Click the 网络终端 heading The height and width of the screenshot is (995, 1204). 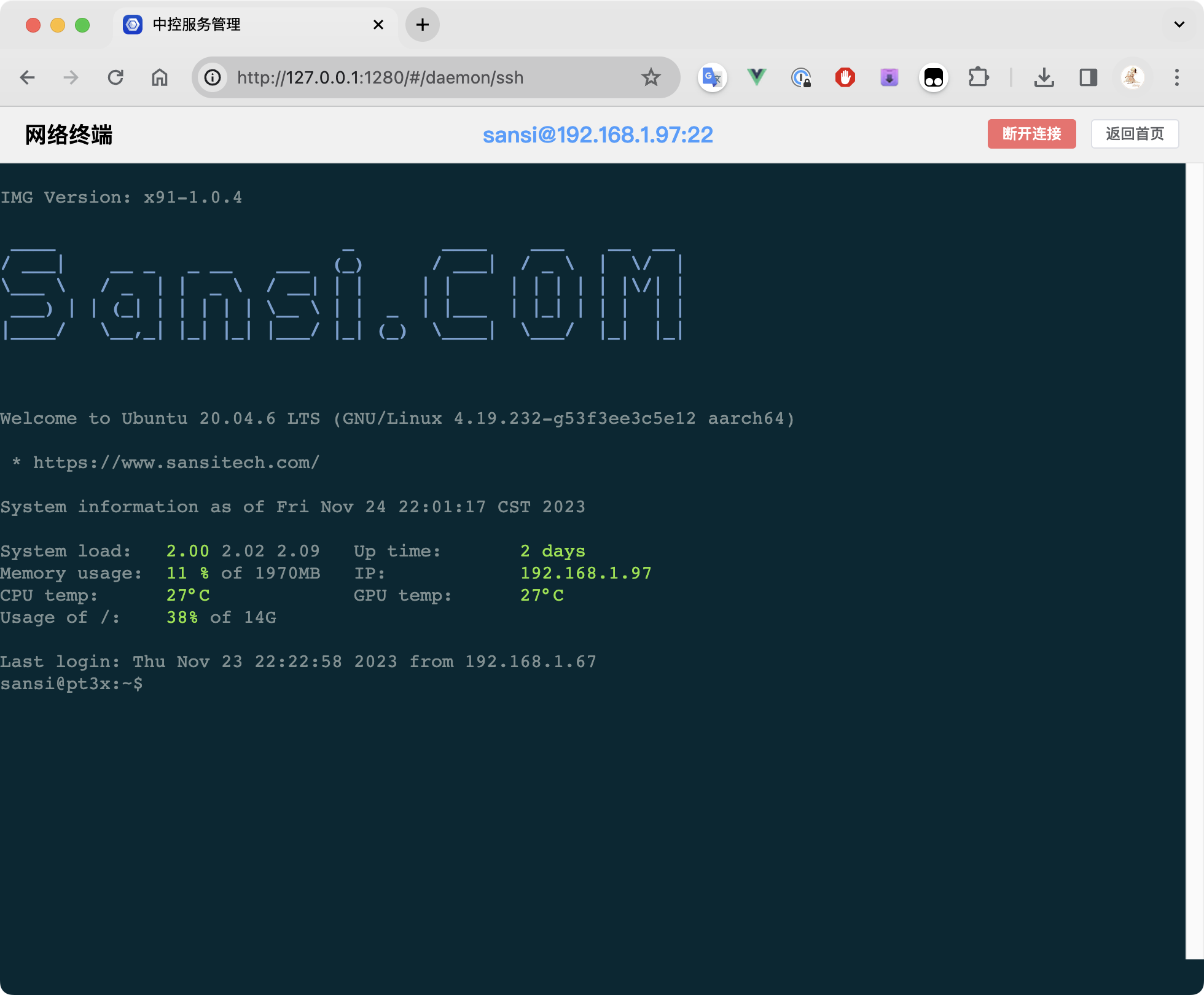click(x=69, y=135)
